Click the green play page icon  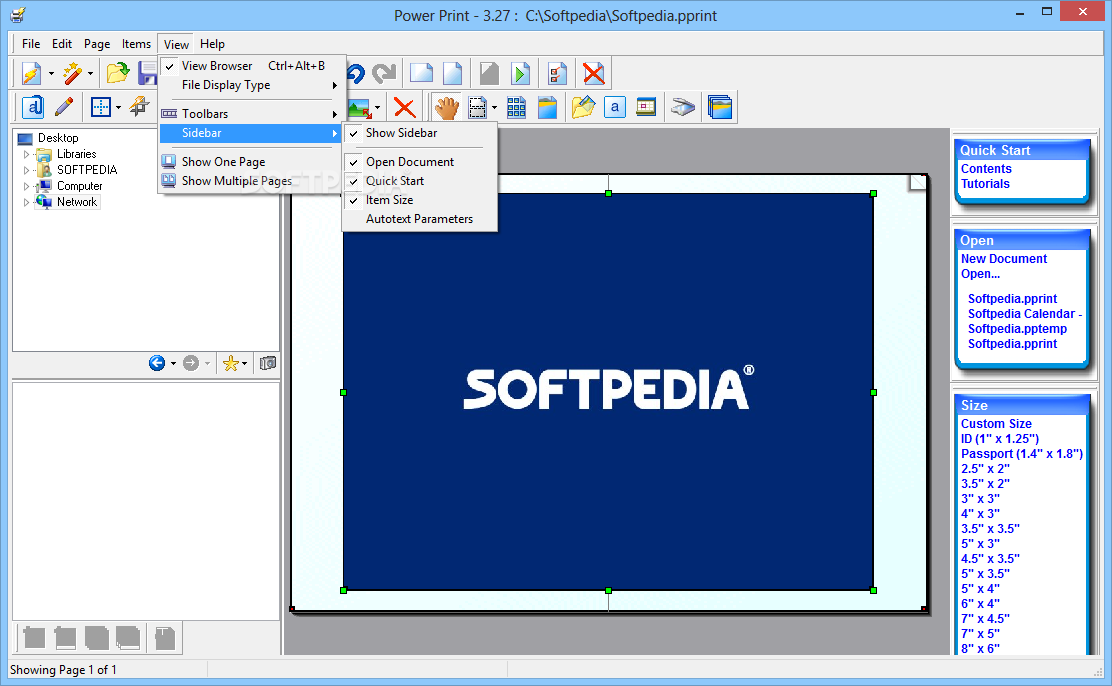coord(521,73)
